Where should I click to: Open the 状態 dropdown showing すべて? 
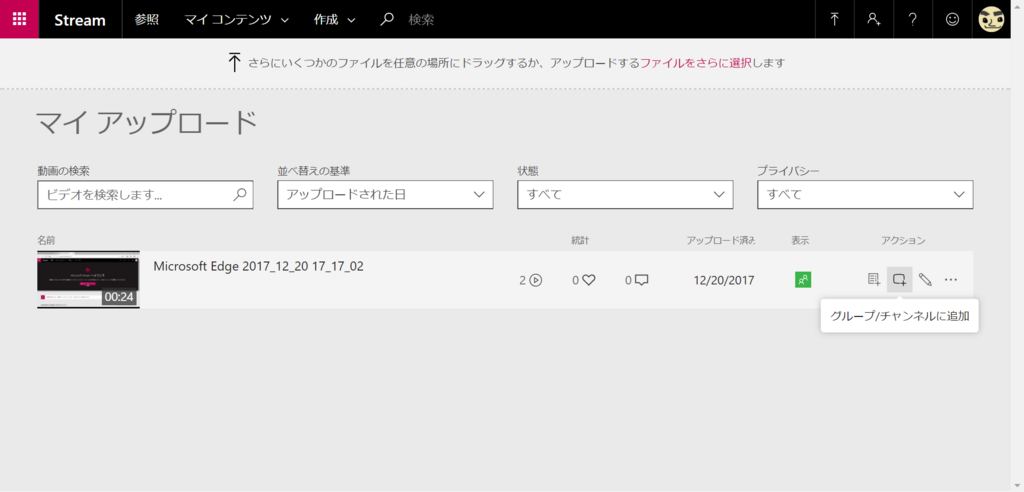625,195
